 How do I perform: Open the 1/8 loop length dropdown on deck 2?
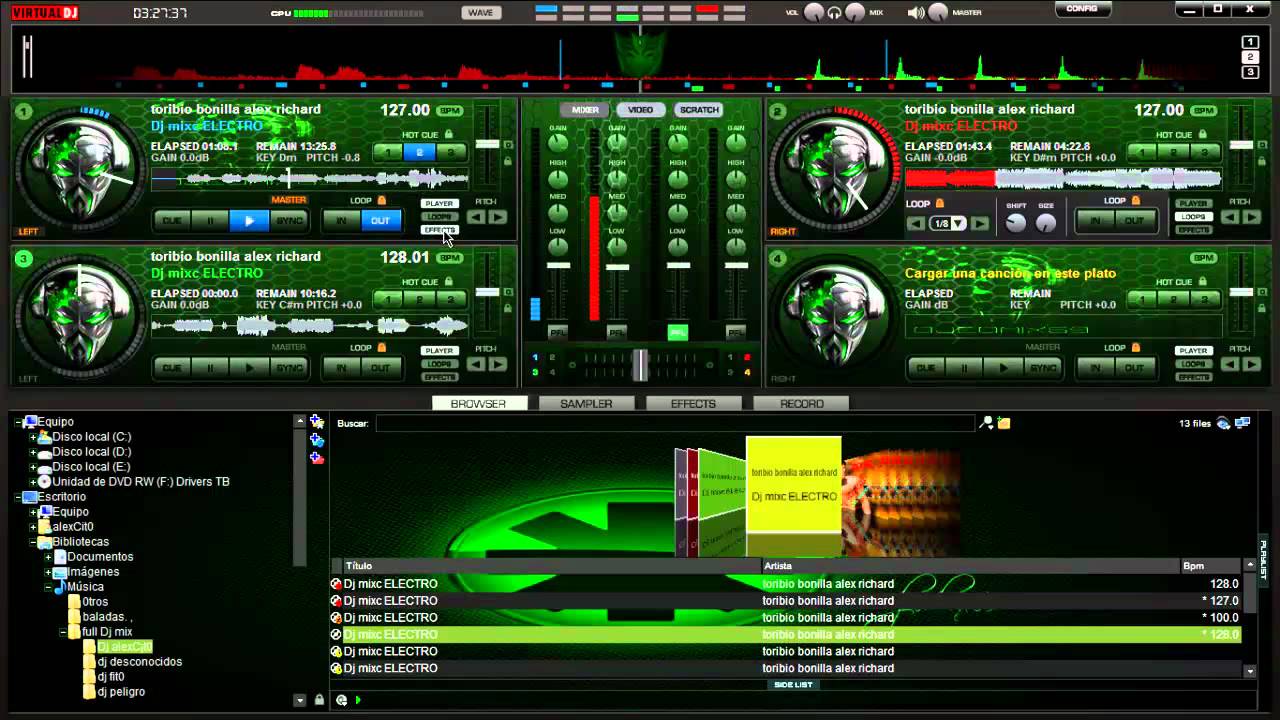(958, 224)
